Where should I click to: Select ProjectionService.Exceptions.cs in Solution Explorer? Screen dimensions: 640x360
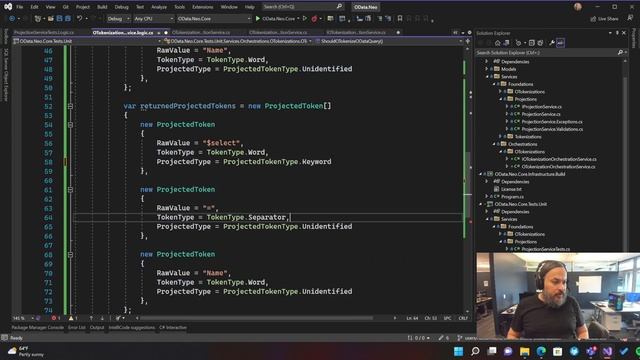click(552, 122)
